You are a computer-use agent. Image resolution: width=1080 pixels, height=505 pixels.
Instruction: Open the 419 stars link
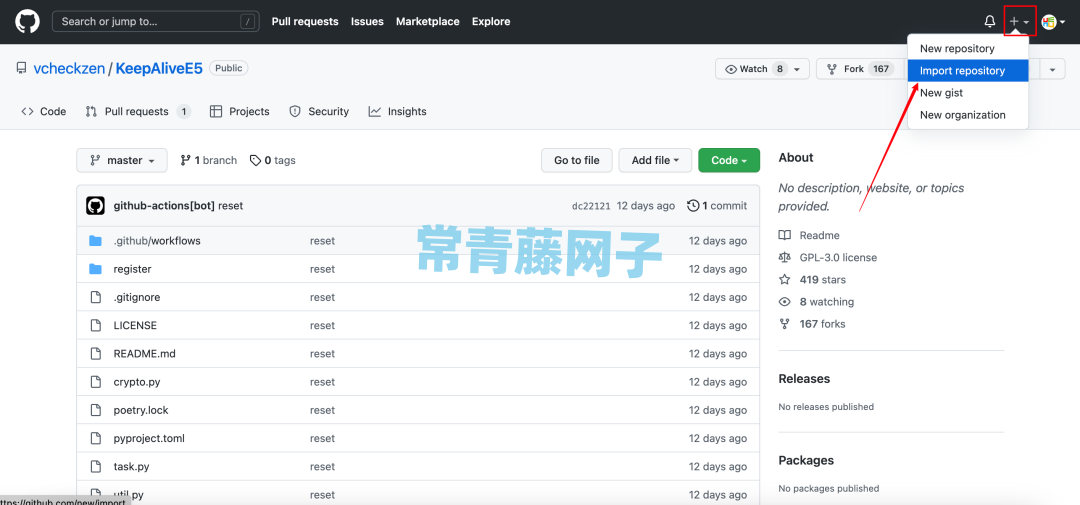coord(813,280)
